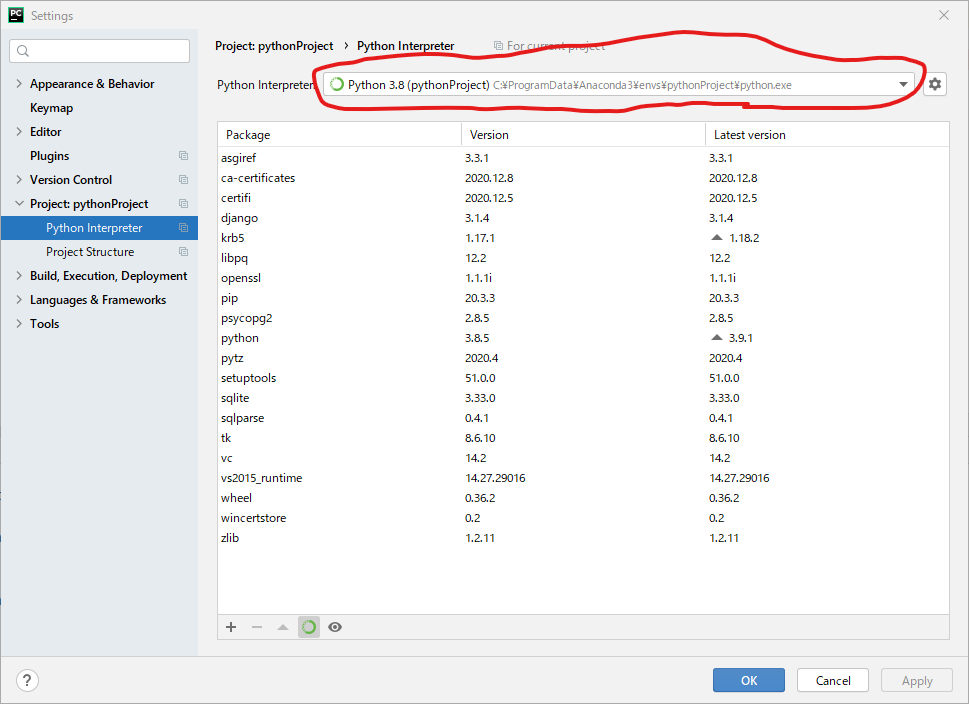Click the project icon beside Project Structure
The width and height of the screenshot is (969, 704).
point(184,252)
